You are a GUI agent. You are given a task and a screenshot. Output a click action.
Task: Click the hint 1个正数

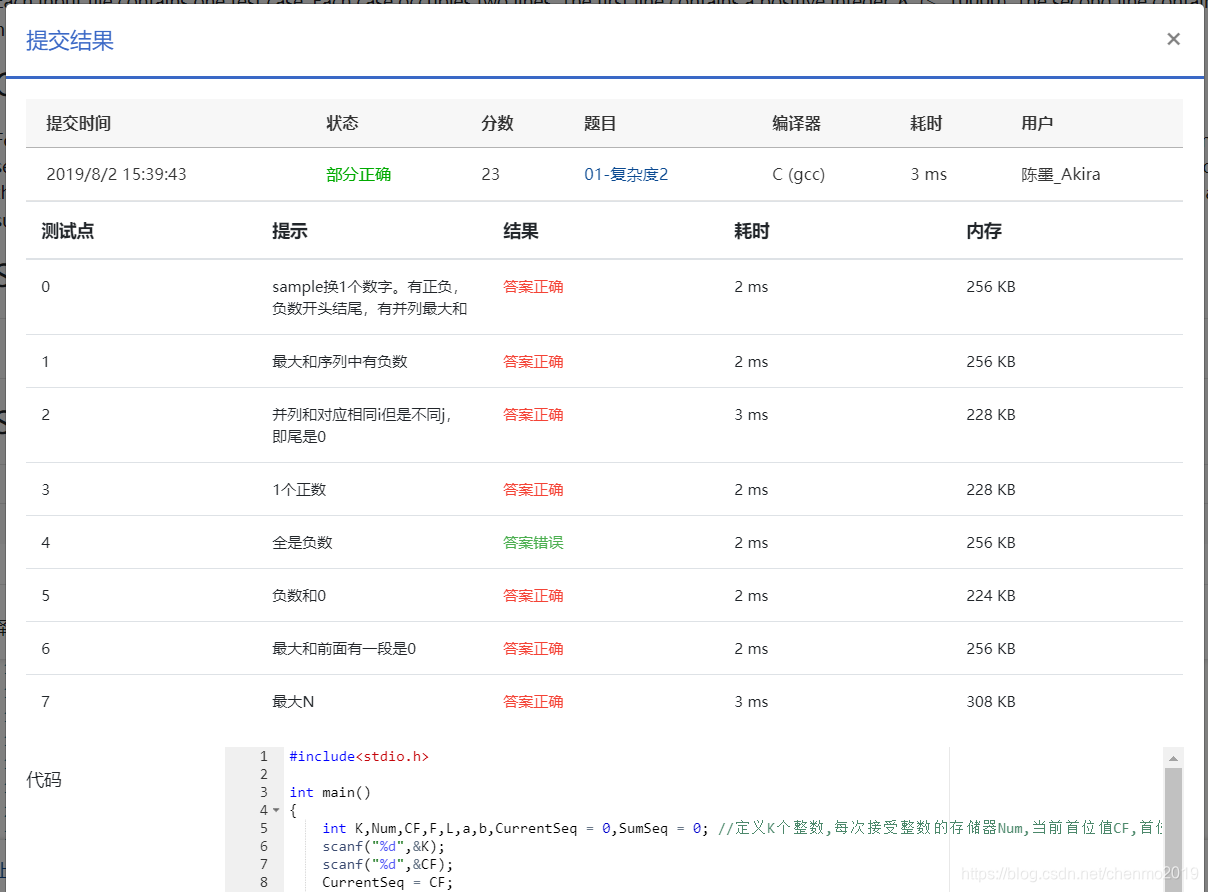coord(299,490)
